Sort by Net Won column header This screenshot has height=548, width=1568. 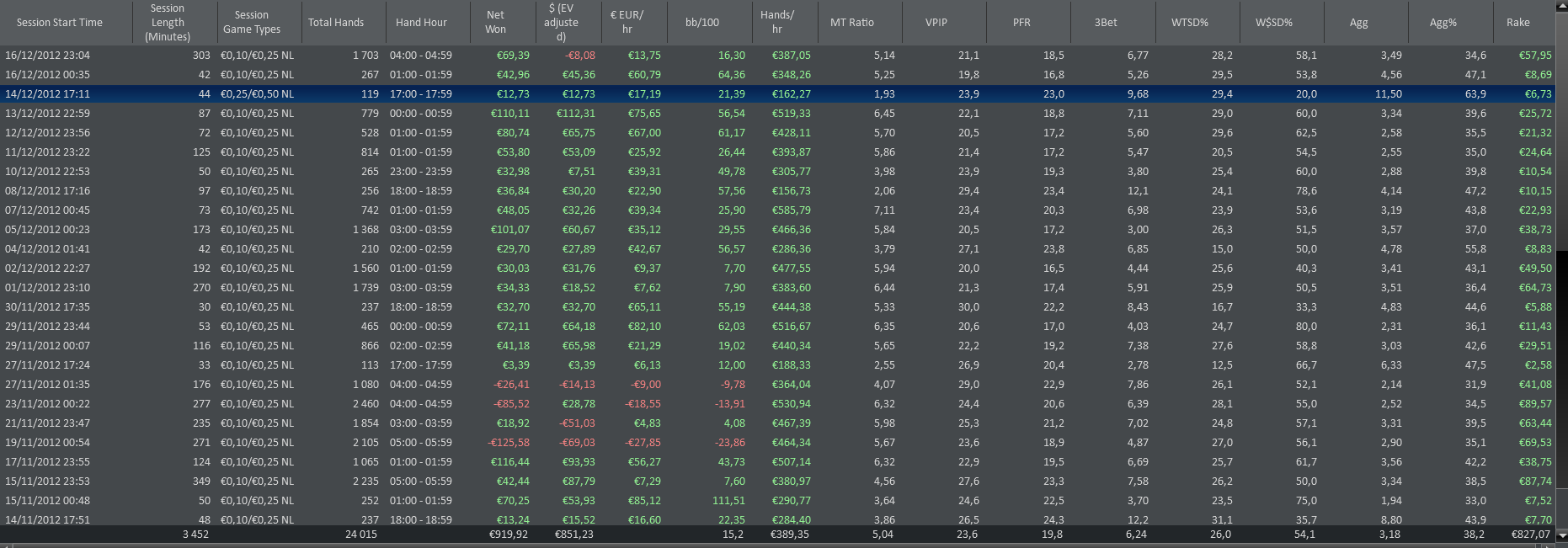click(x=495, y=23)
